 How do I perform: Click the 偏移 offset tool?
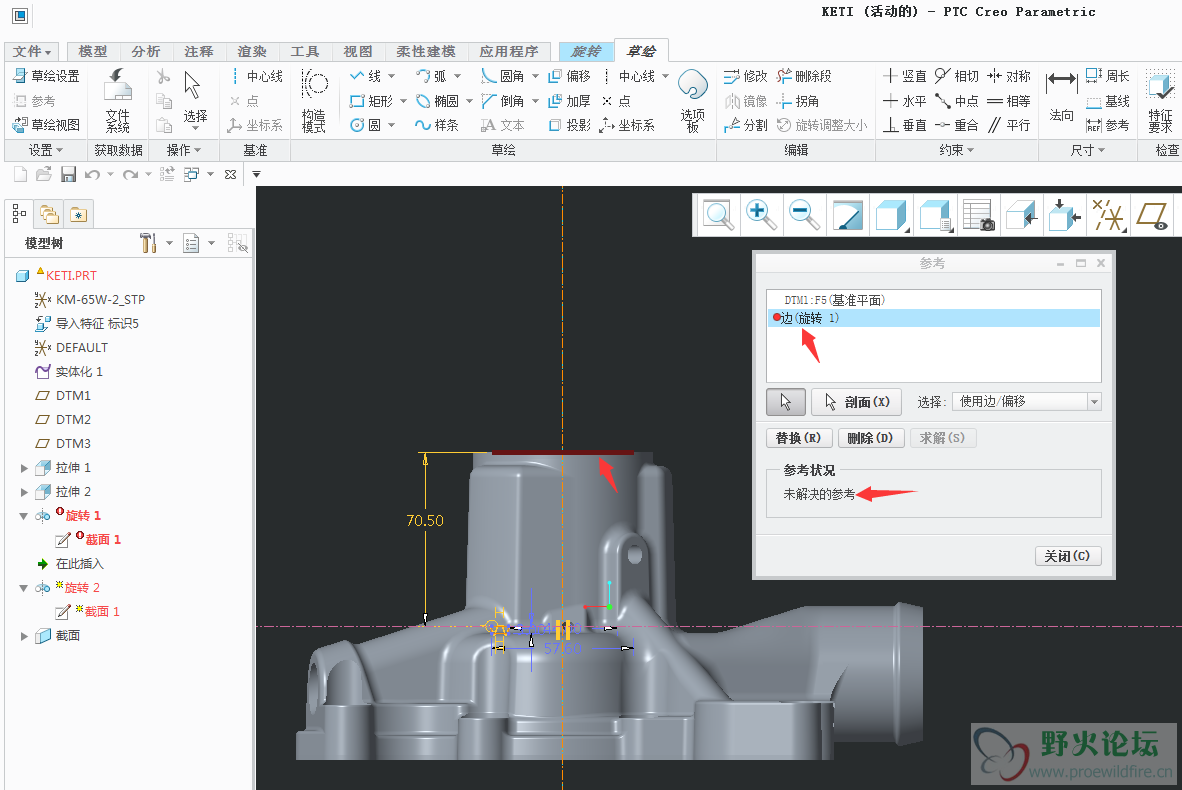pos(569,76)
